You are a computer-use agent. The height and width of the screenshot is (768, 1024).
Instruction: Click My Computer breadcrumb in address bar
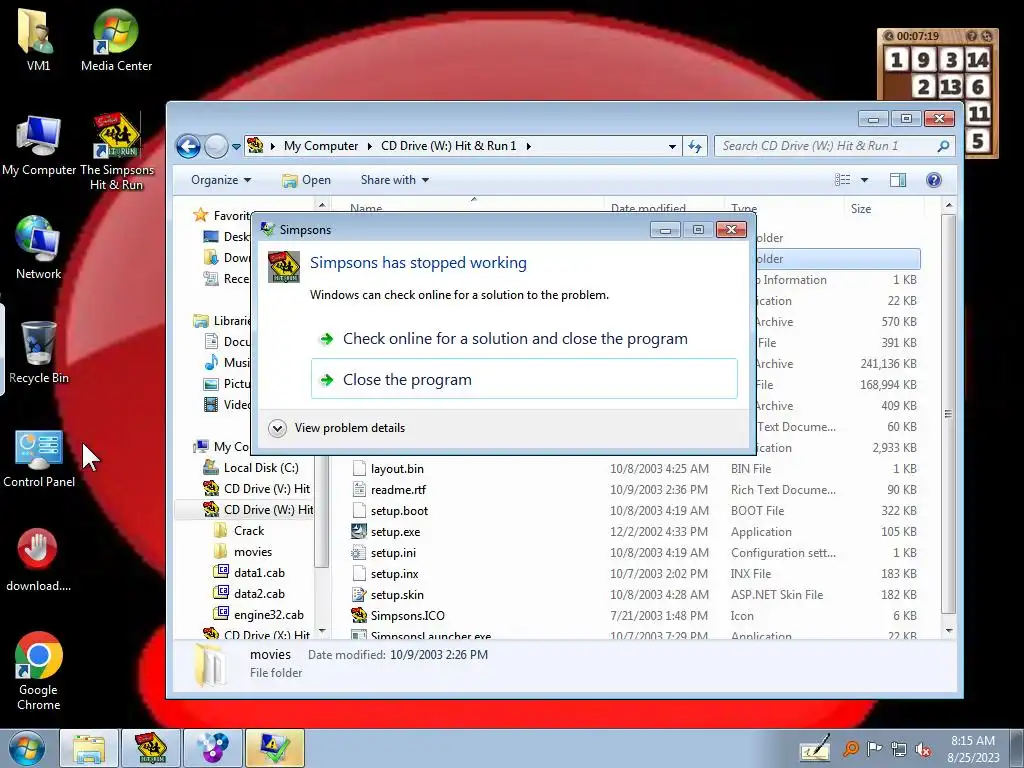[x=321, y=146]
